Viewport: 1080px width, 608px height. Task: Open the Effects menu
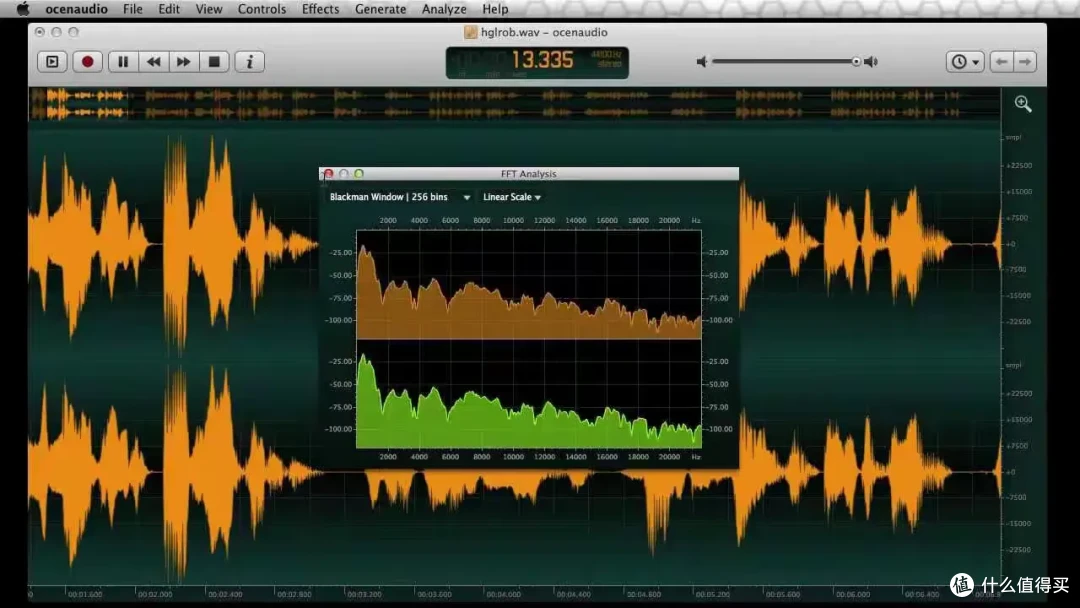click(x=320, y=9)
